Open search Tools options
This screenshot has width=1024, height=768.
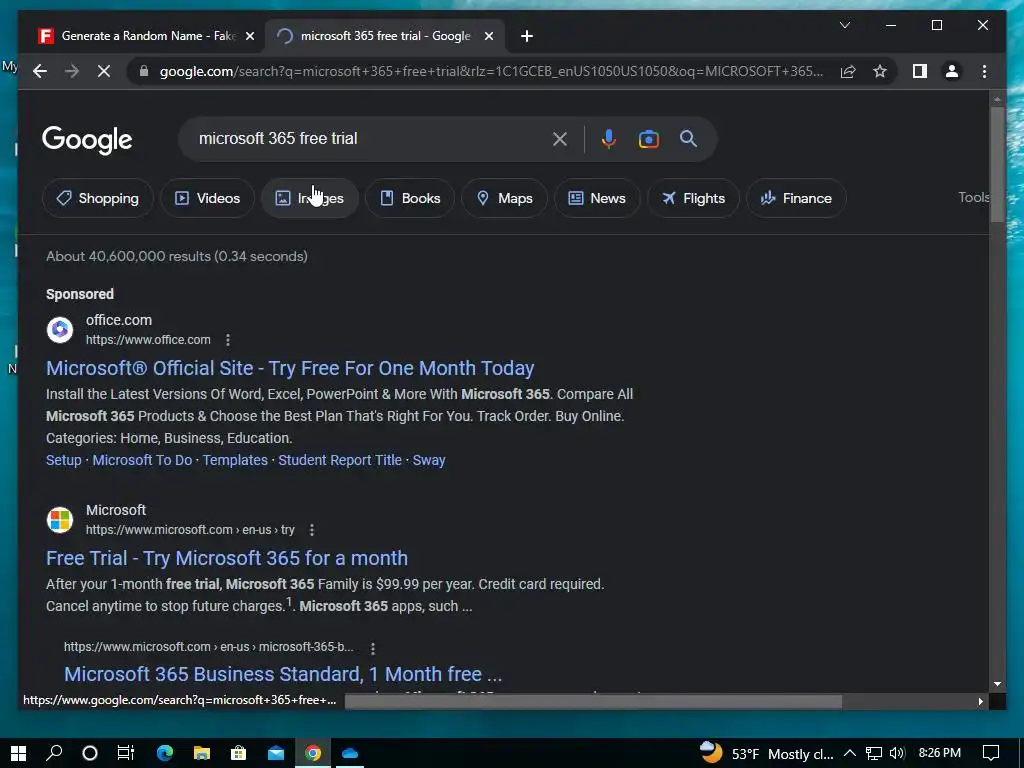973,197
